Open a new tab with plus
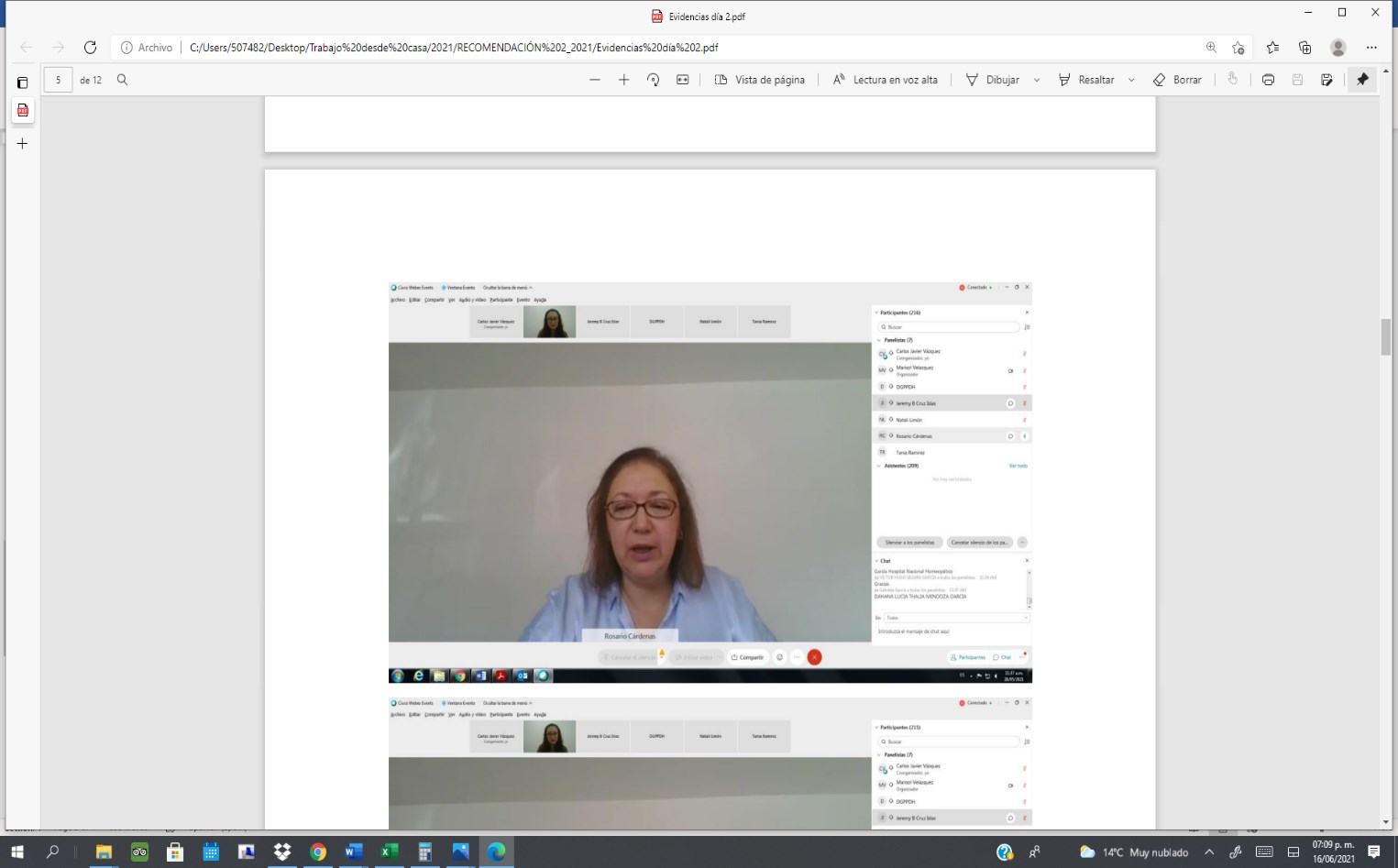Screen dimensions: 1398x868 pyautogui.click(x=22, y=144)
